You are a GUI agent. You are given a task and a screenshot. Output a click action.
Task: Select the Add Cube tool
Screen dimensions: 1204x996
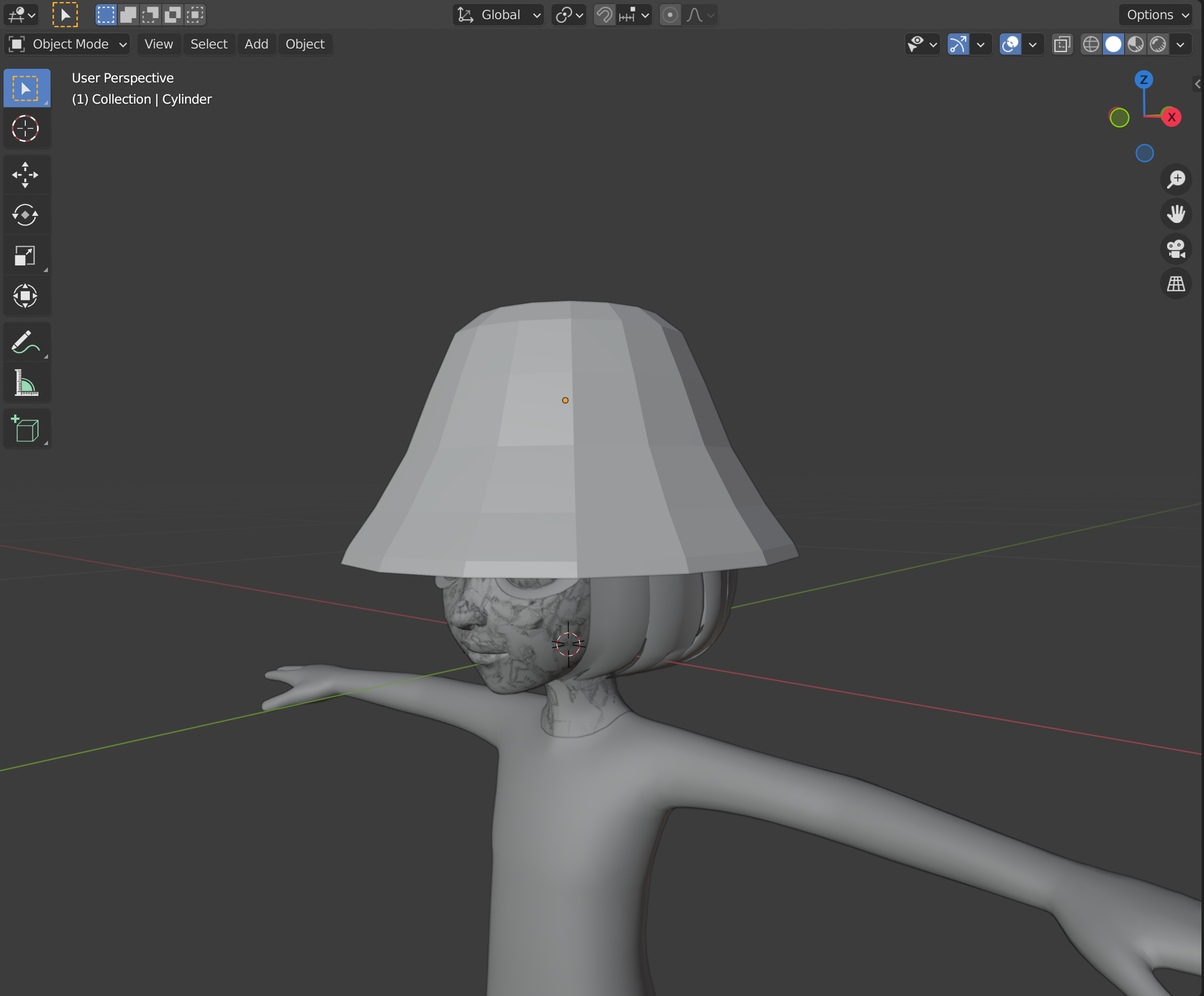click(x=26, y=429)
